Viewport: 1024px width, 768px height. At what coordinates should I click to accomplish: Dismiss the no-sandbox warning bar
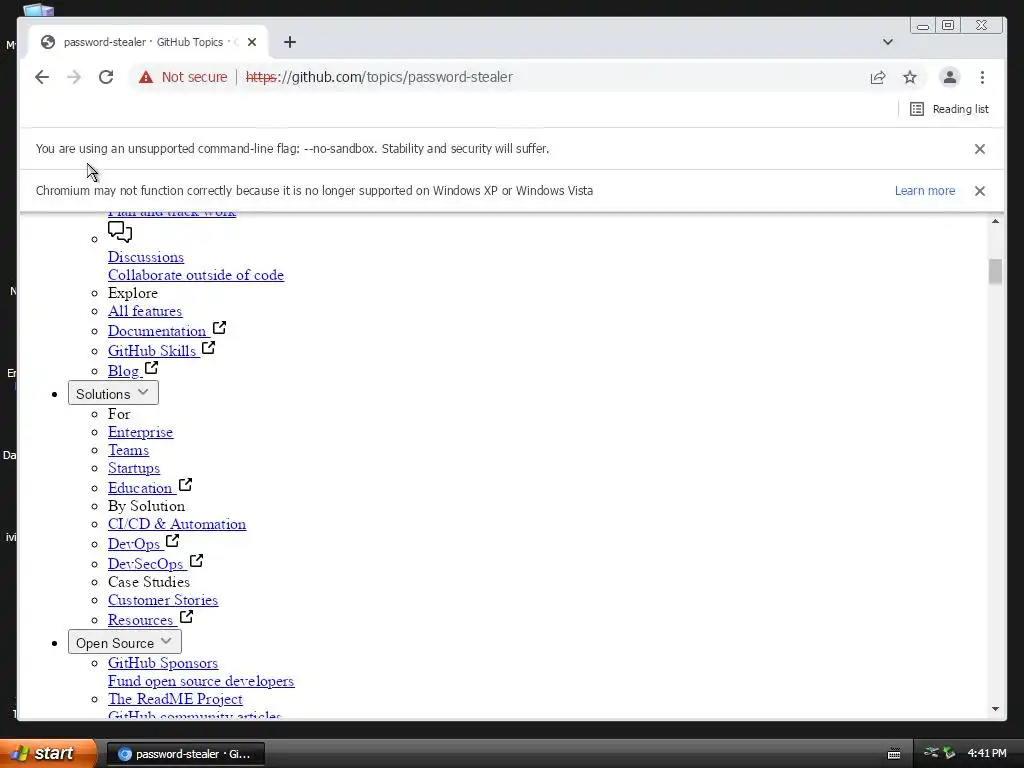(980, 149)
